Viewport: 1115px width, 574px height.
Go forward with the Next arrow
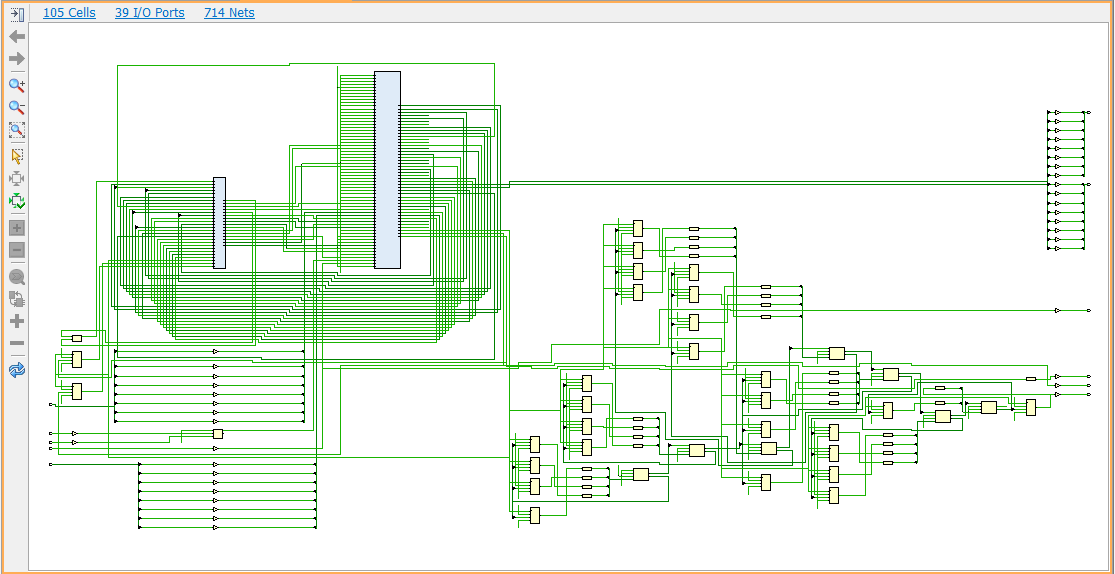(16, 59)
